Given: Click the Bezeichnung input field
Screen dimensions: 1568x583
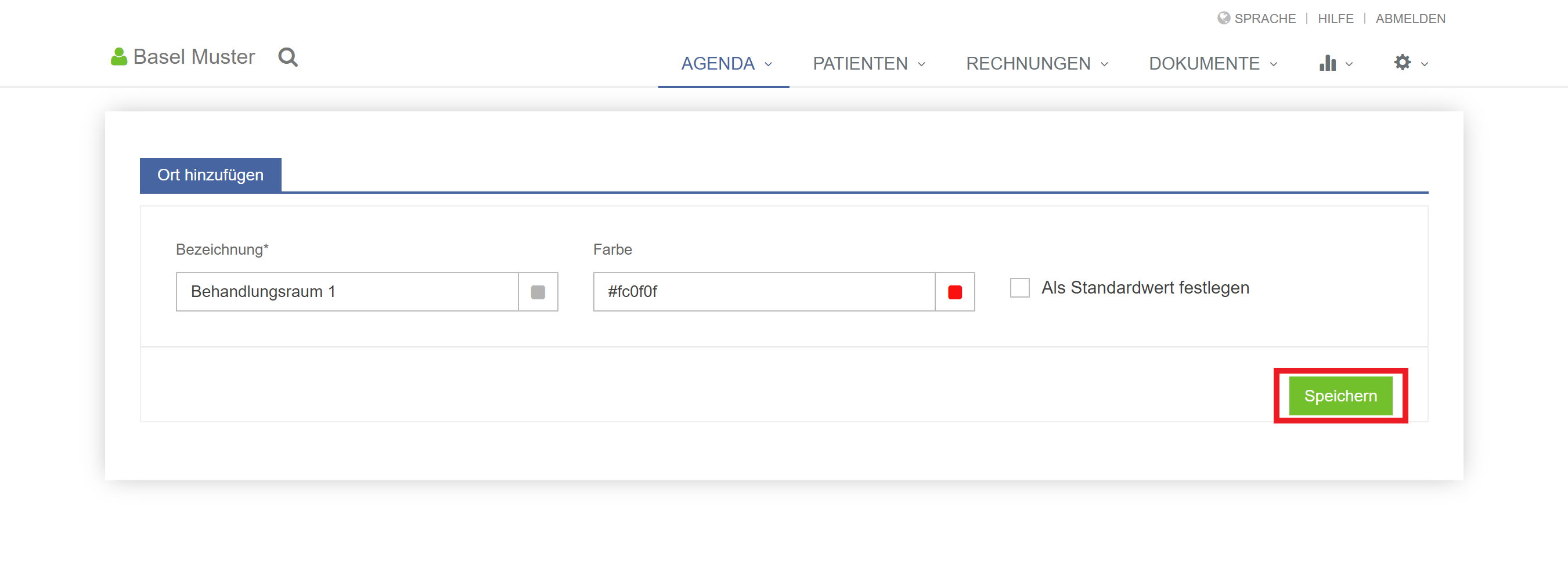Looking at the screenshot, I should point(347,292).
